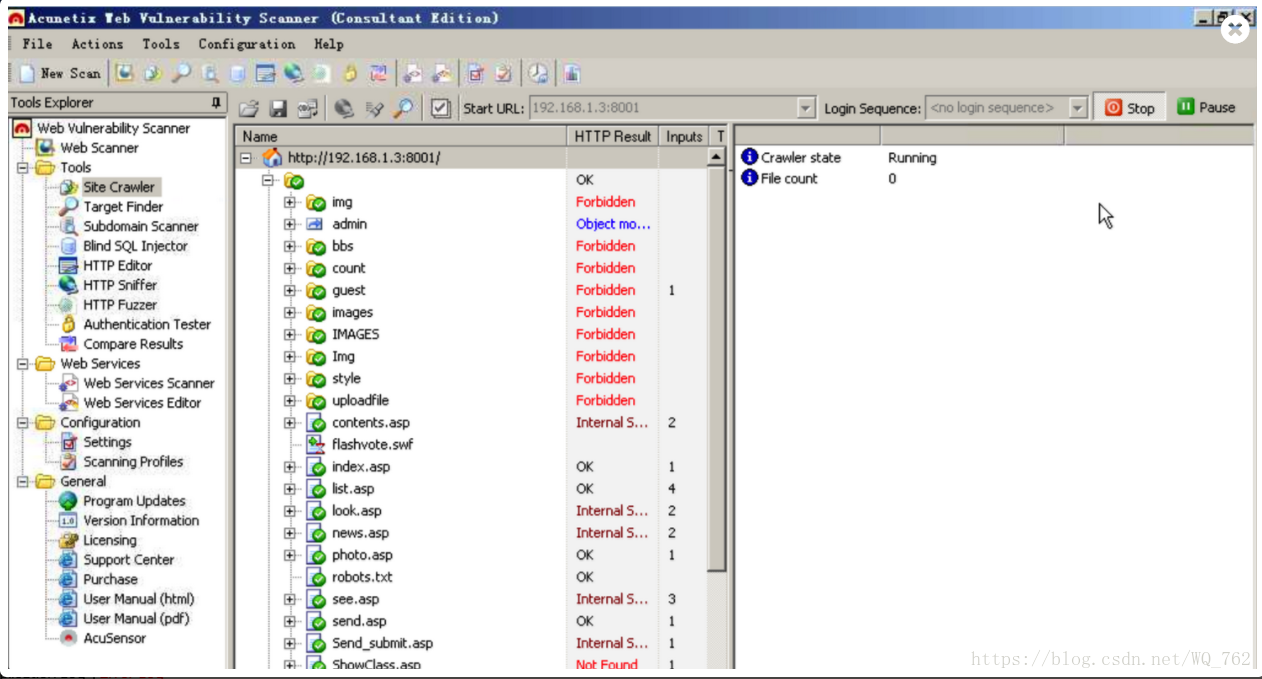Pin the Tools Explorer panel
Screen dimensions: 1262x679
[x=216, y=103]
